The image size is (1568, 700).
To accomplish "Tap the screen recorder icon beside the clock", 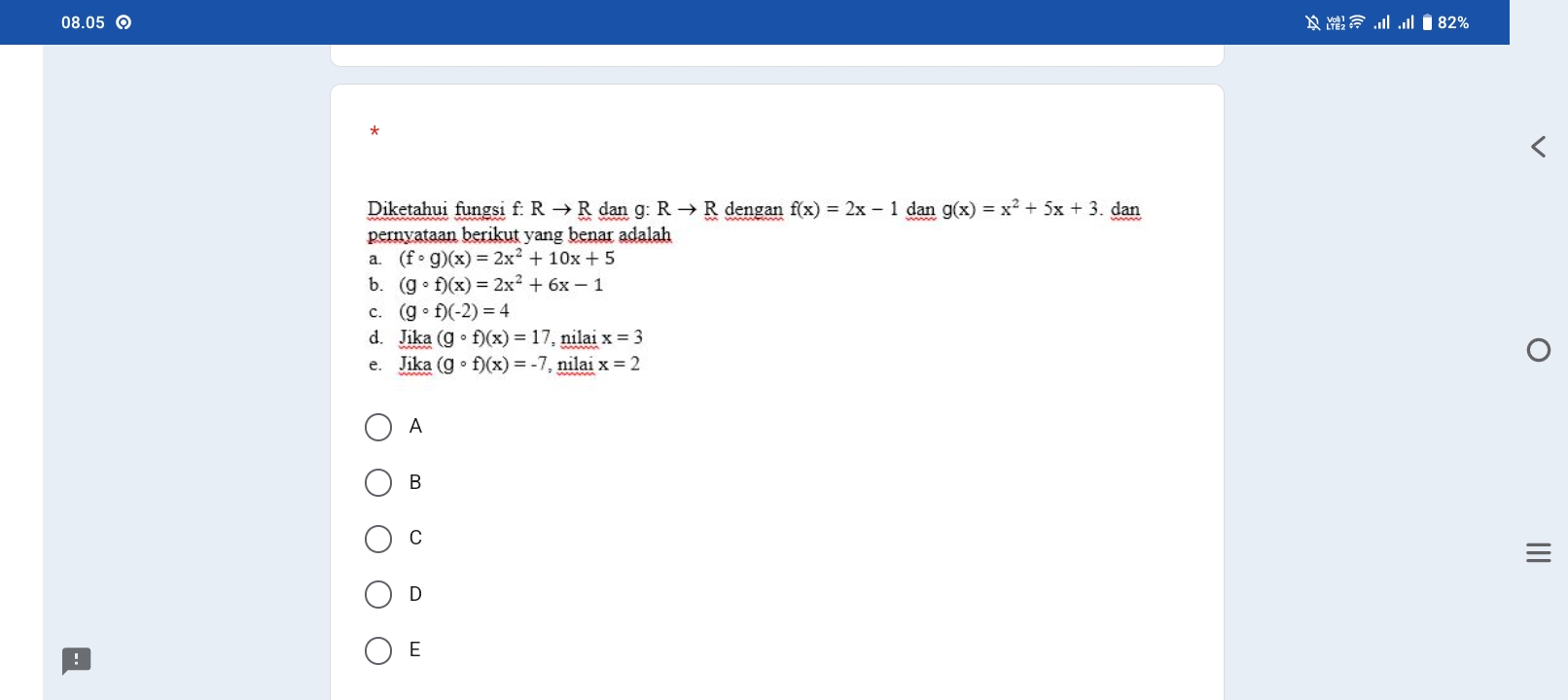I will 124,22.
